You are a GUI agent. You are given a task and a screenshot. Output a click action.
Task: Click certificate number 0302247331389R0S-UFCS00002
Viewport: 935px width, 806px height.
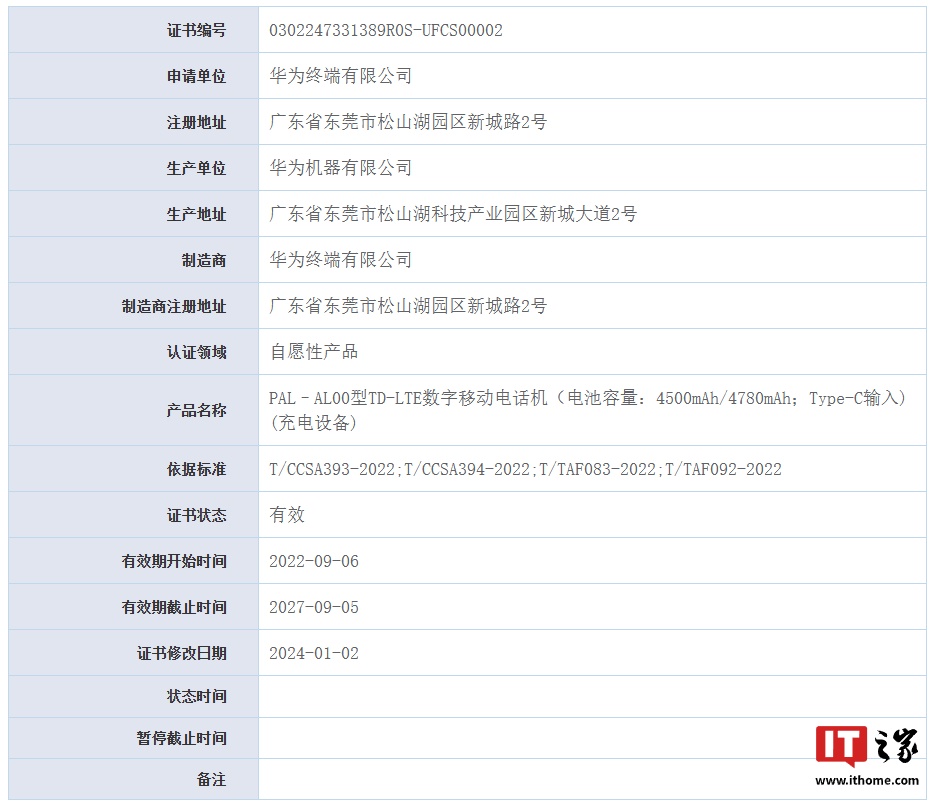click(385, 30)
